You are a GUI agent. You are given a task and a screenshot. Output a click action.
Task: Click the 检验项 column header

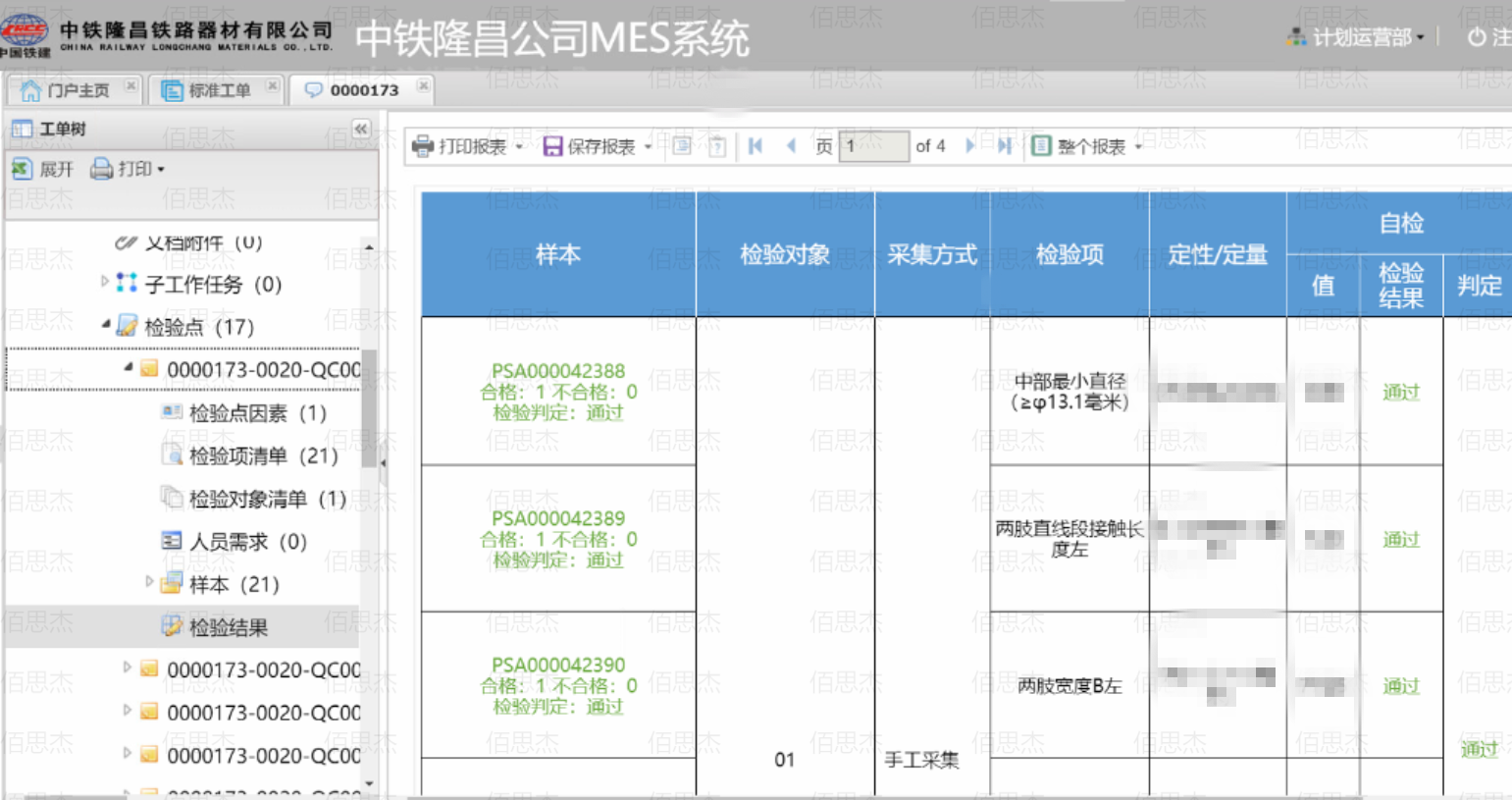point(1069,254)
